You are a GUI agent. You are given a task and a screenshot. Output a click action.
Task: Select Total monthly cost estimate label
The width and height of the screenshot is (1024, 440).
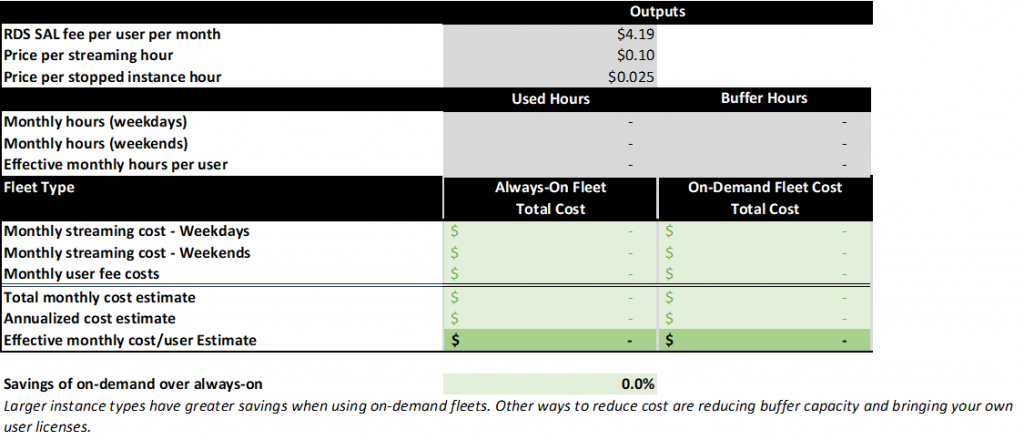click(x=99, y=298)
